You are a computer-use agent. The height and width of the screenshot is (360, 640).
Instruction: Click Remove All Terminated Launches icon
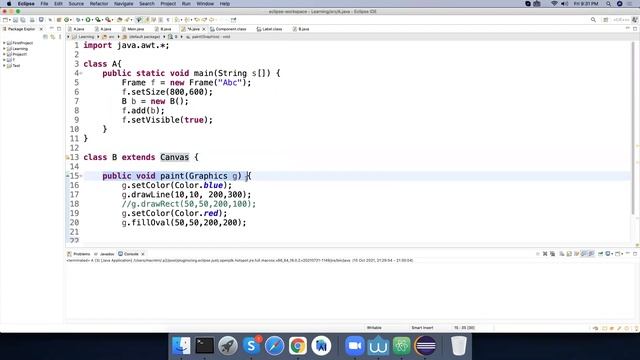tap(552, 253)
